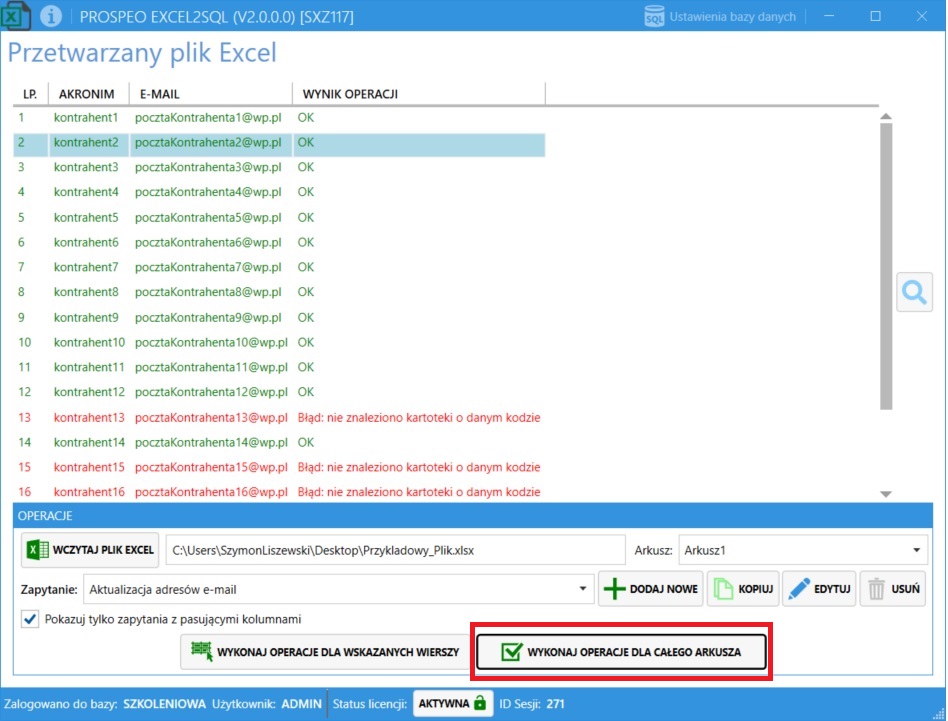
Task: Click the USUŃ button
Action: click(893, 589)
